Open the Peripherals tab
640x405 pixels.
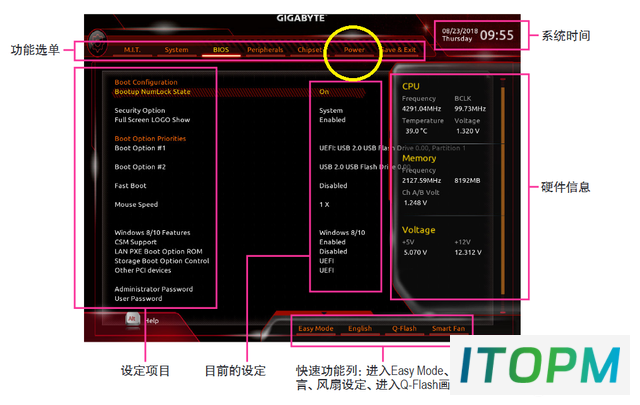coord(265,50)
